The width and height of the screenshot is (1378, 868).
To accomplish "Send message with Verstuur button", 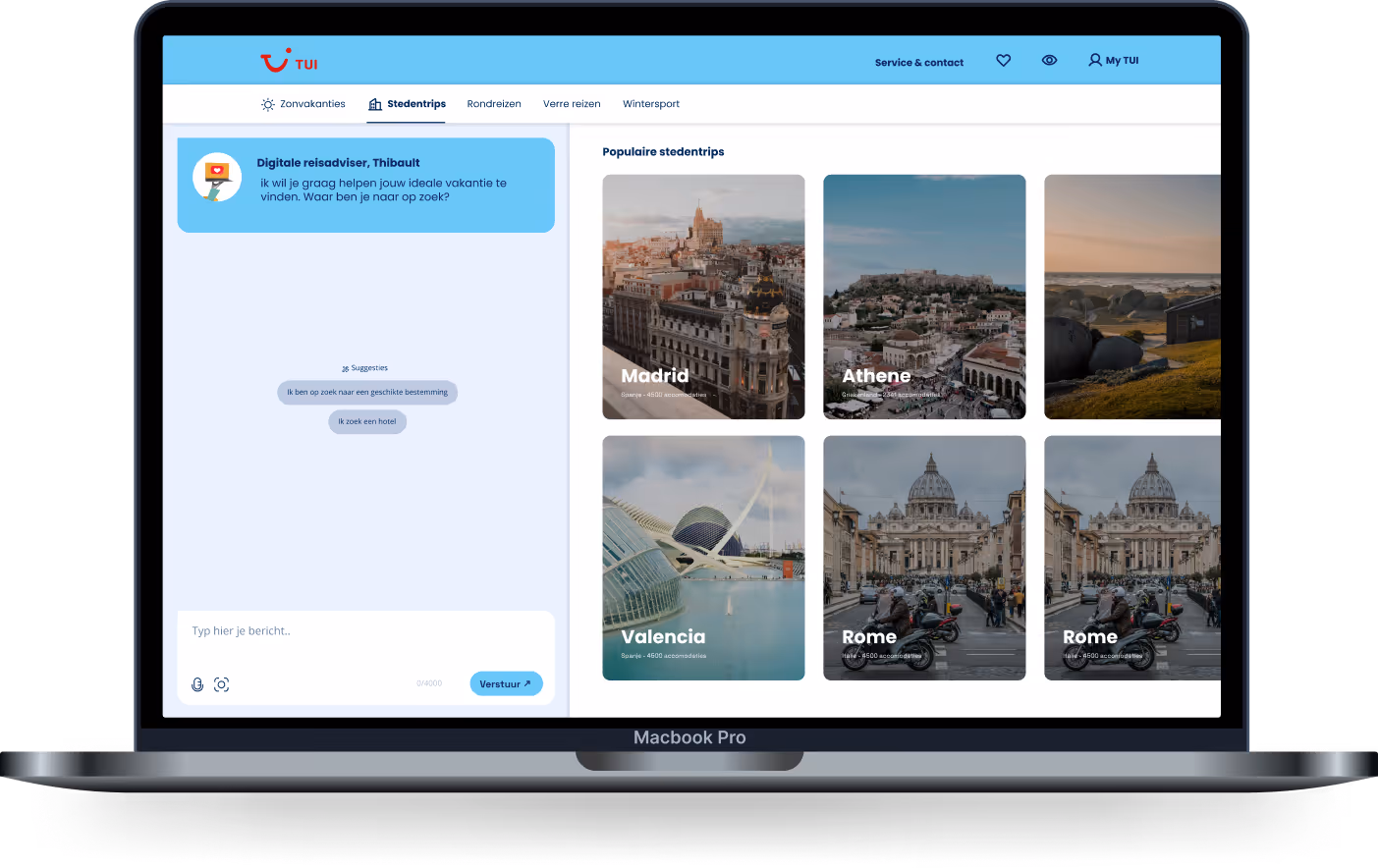I will pyautogui.click(x=506, y=683).
